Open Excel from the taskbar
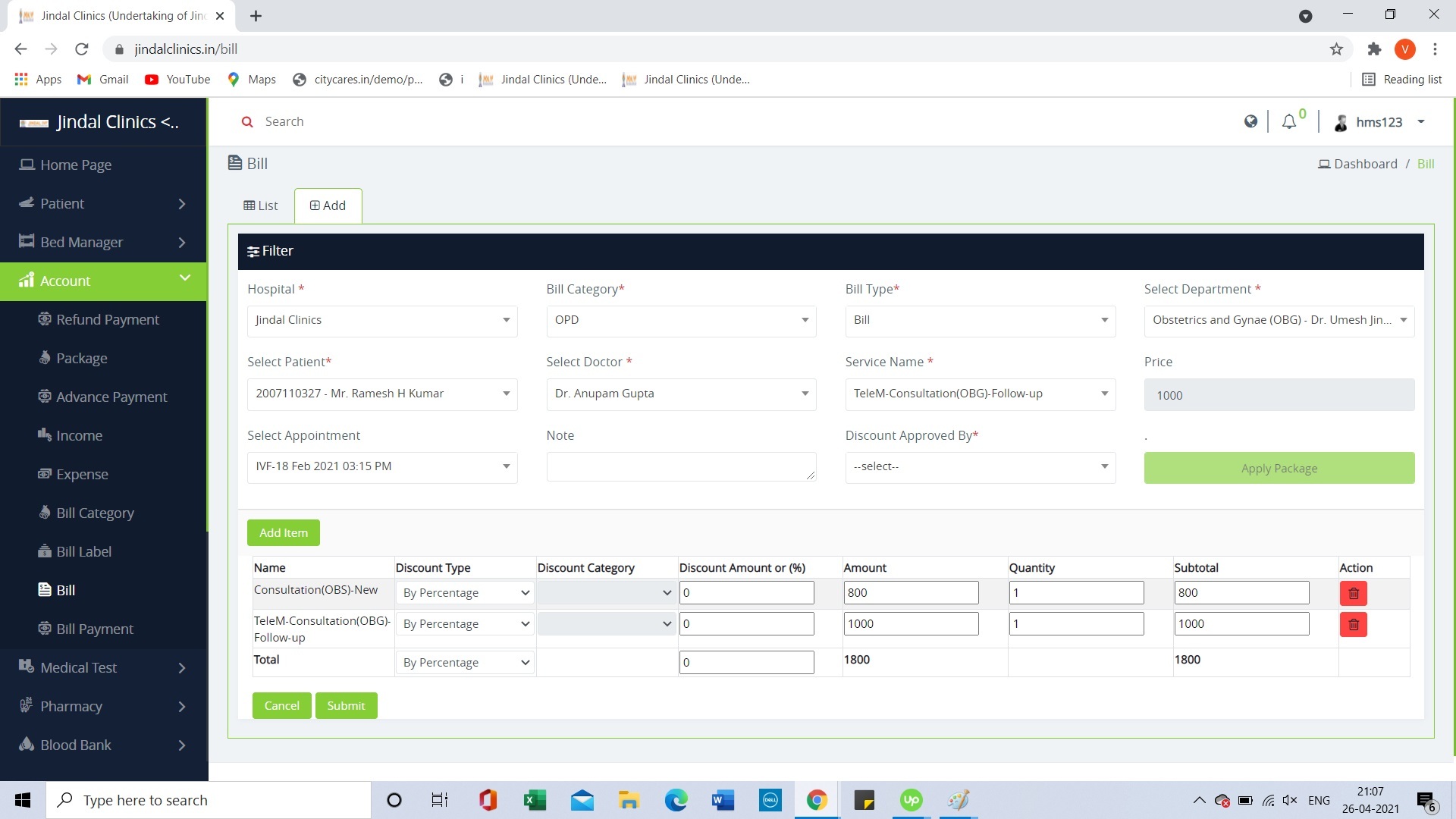The image size is (1456, 819). click(535, 800)
